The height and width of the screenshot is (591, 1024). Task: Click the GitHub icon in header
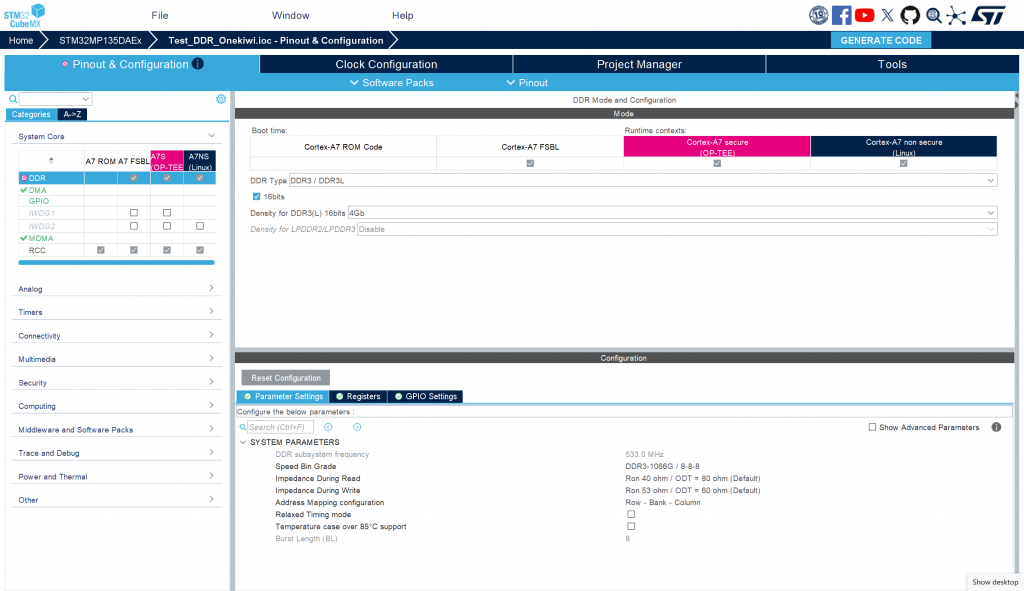[909, 15]
